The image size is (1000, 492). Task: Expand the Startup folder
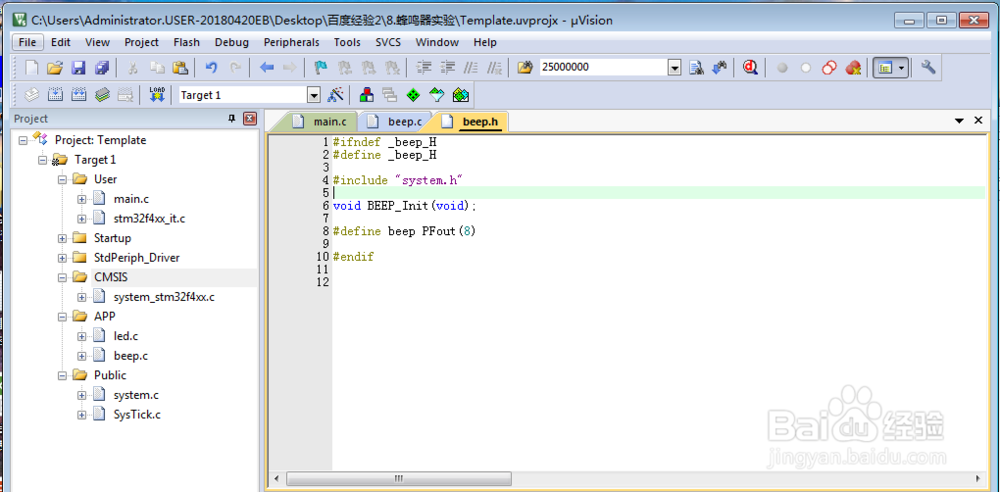point(62,238)
